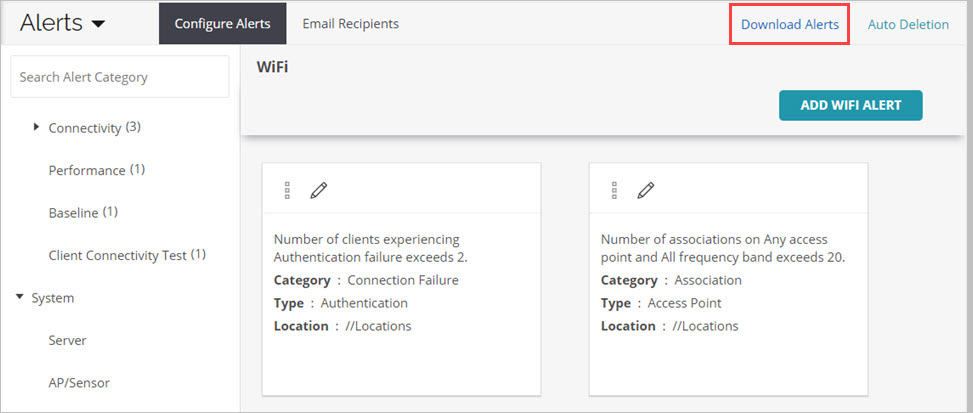This screenshot has height=413, width=973.
Task: Select the Baseline alert category
Action: pos(73,213)
